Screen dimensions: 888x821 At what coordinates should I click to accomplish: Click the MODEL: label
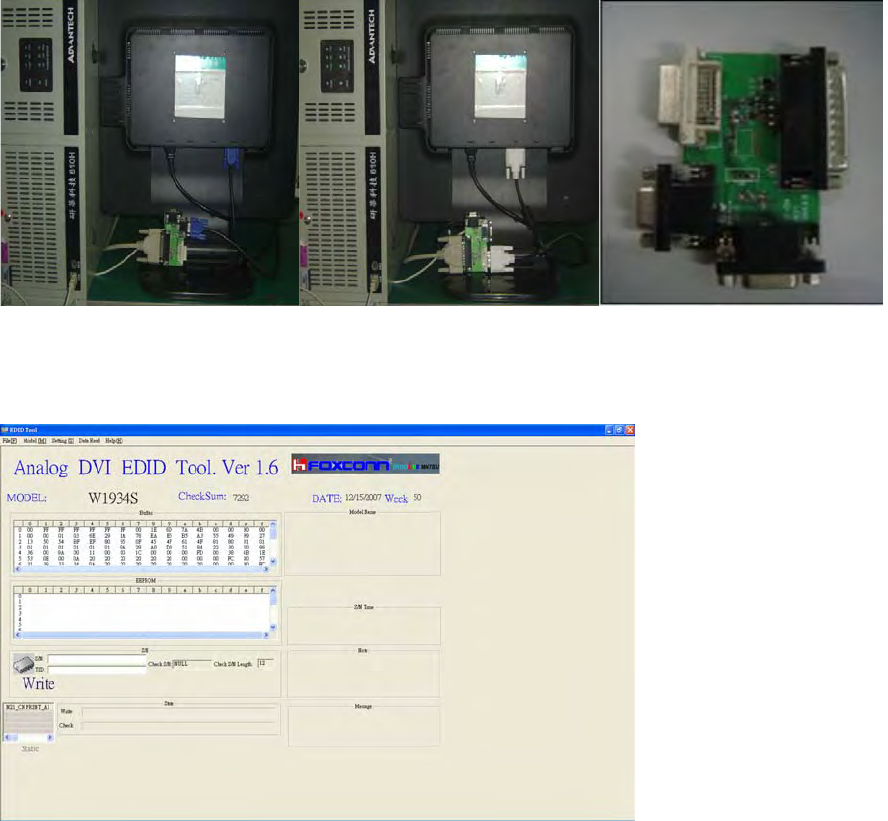tap(27, 498)
